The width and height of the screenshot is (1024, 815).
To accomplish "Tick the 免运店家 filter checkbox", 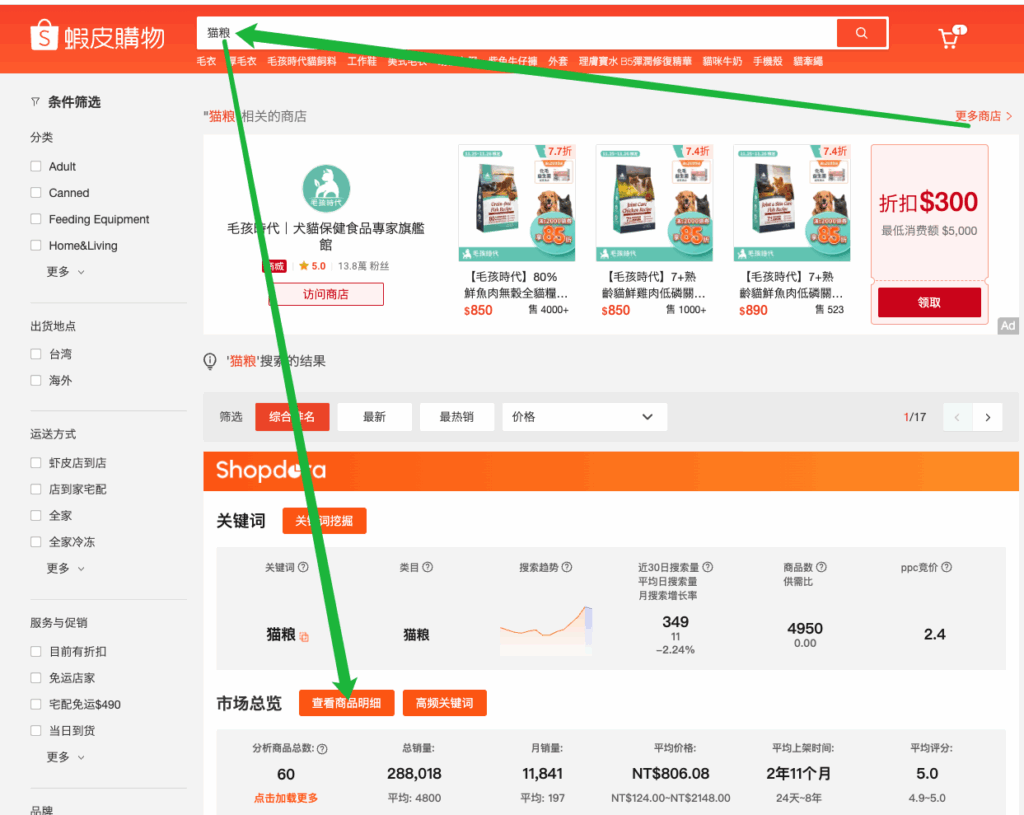I will 36,678.
